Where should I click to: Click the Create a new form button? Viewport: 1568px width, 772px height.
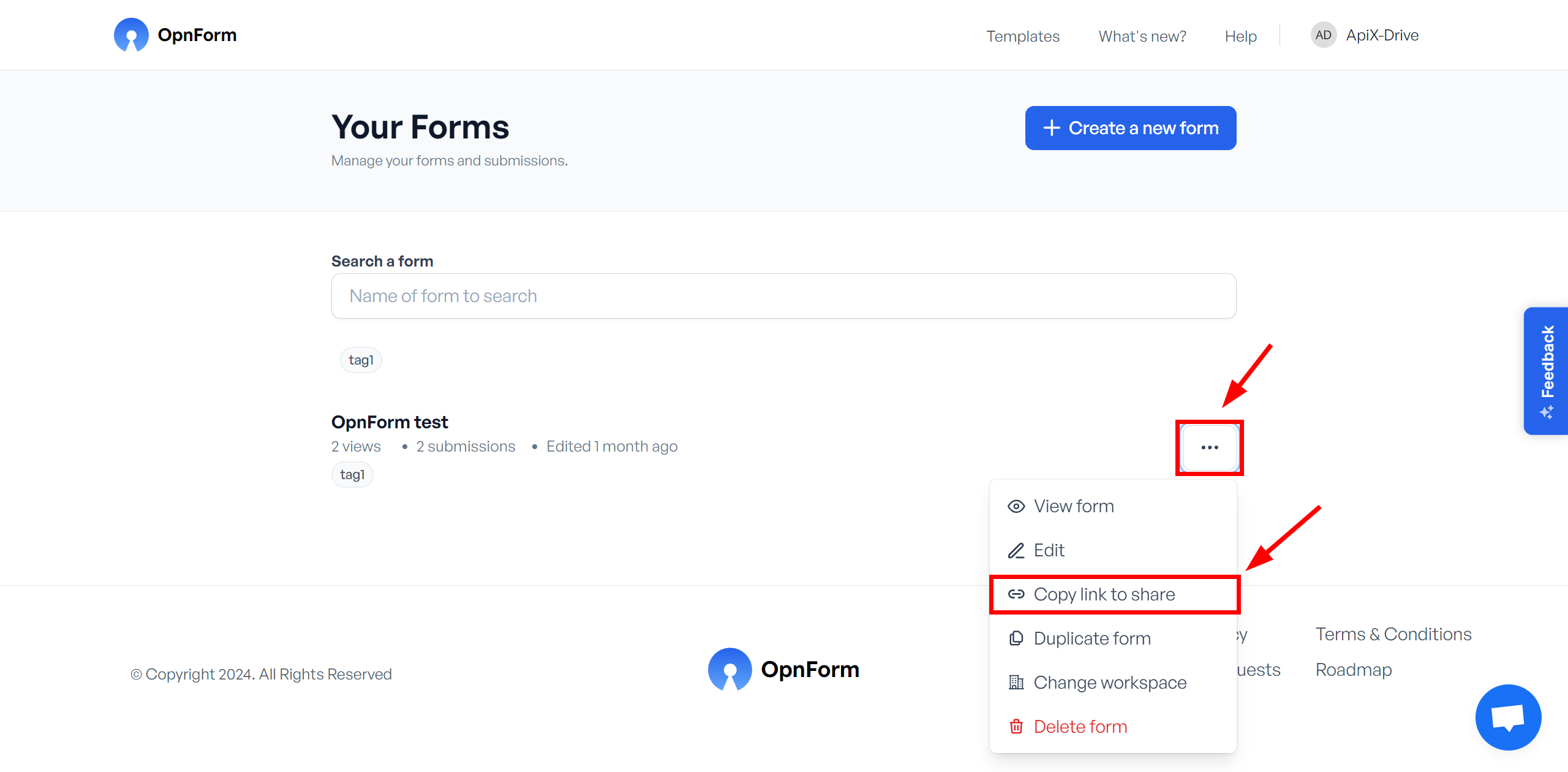(1131, 127)
